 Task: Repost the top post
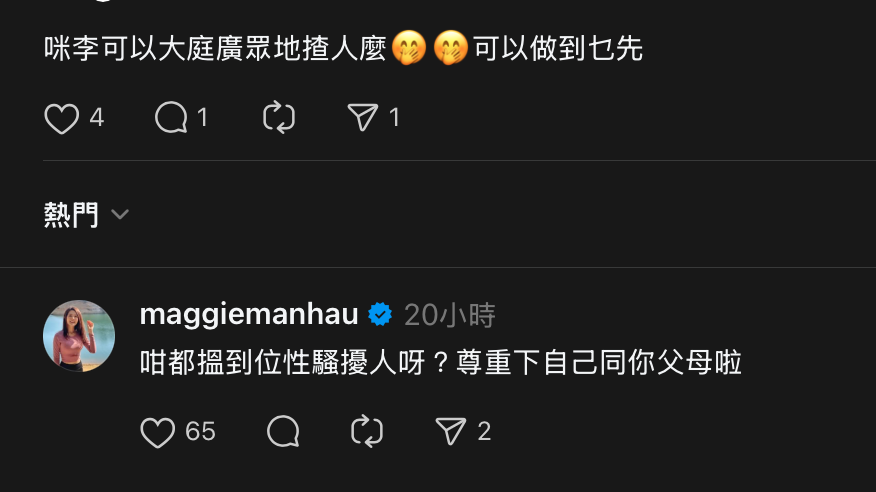point(279,117)
